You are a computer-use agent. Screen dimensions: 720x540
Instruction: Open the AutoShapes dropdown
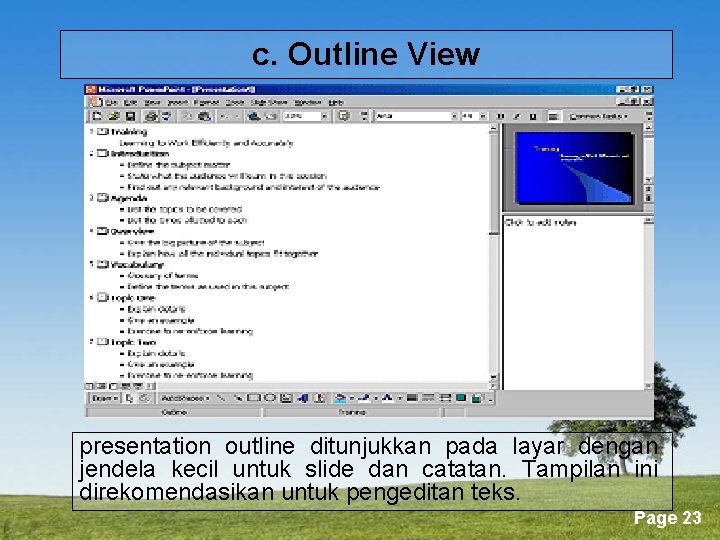pos(185,398)
